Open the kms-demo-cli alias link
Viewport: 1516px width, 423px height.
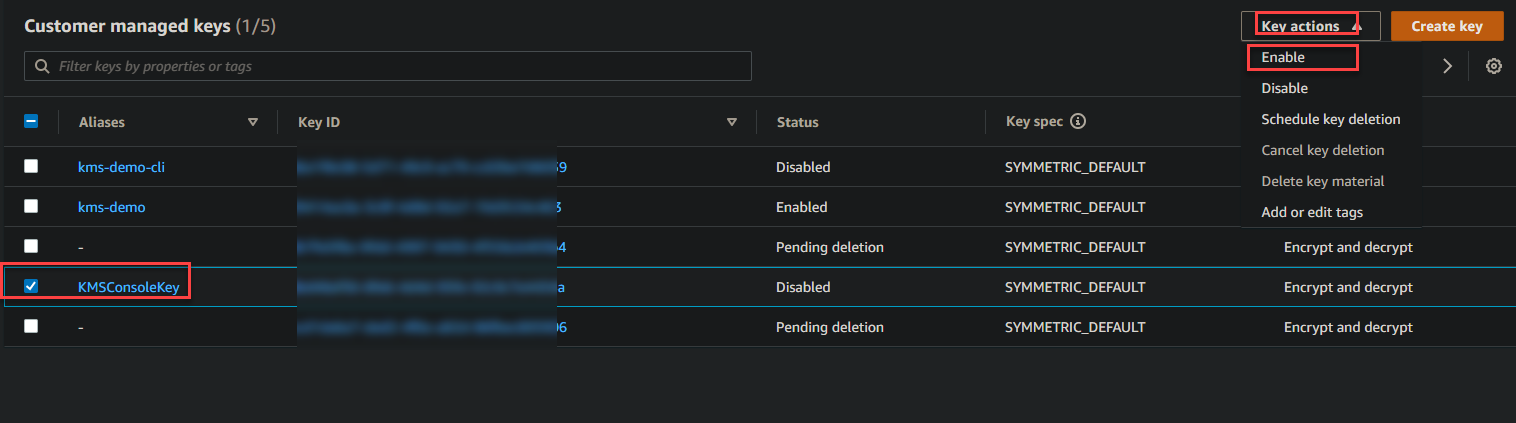pyautogui.click(x=121, y=167)
